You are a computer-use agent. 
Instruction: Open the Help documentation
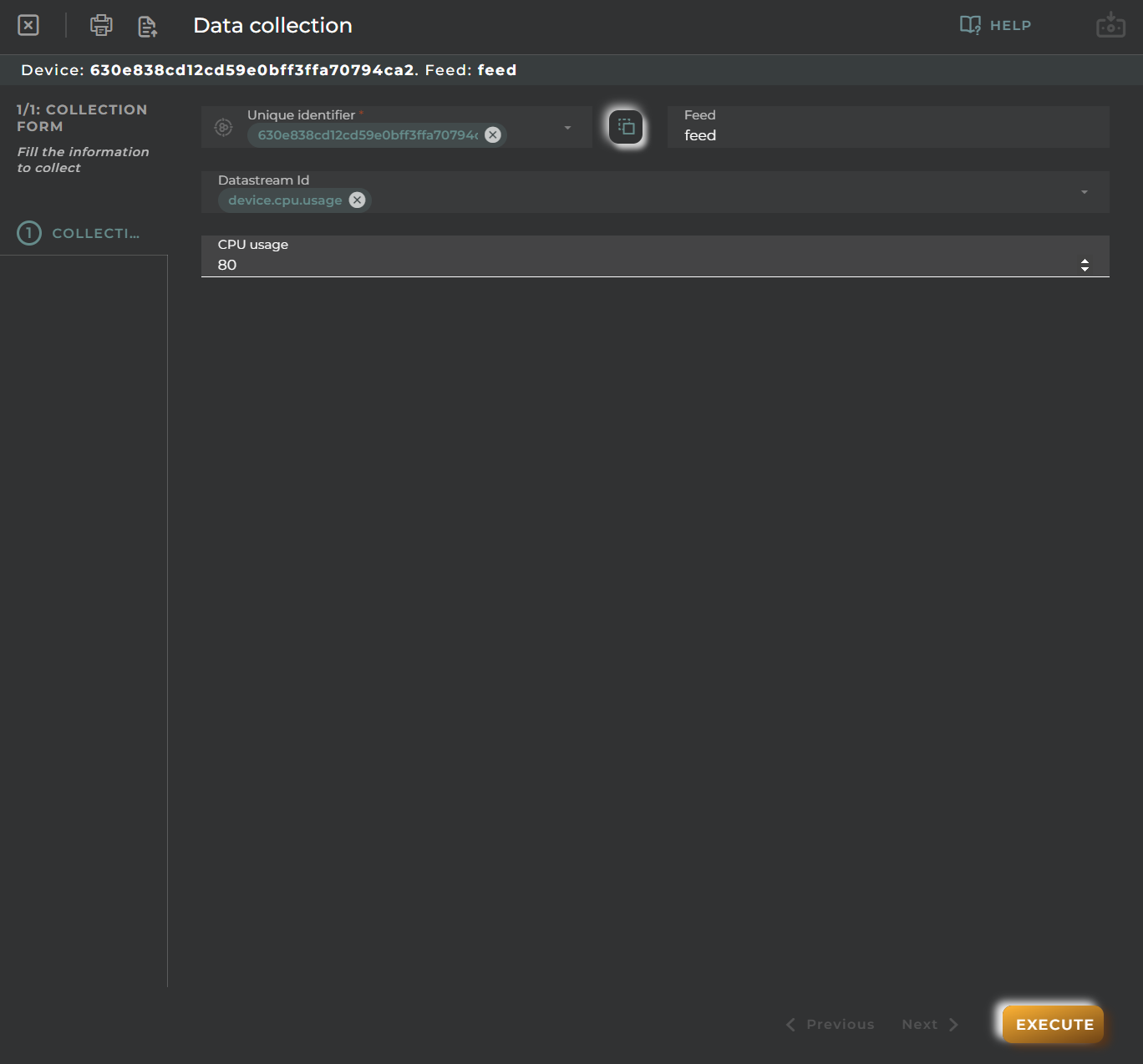(995, 25)
